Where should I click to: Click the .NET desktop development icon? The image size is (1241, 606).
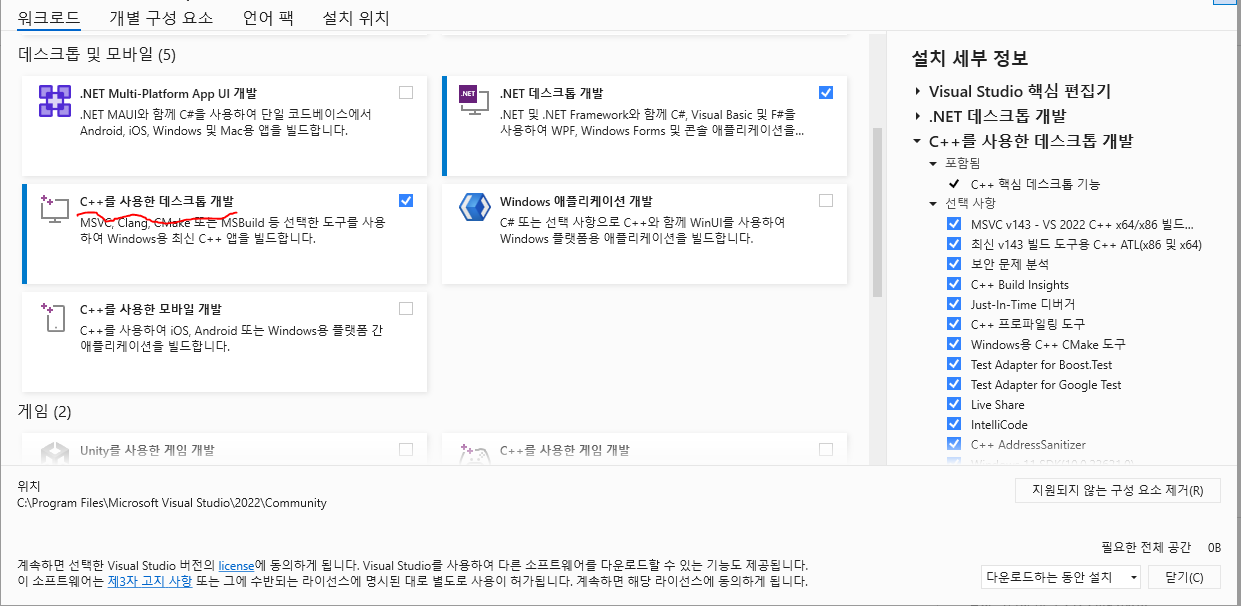pyautogui.click(x=473, y=99)
